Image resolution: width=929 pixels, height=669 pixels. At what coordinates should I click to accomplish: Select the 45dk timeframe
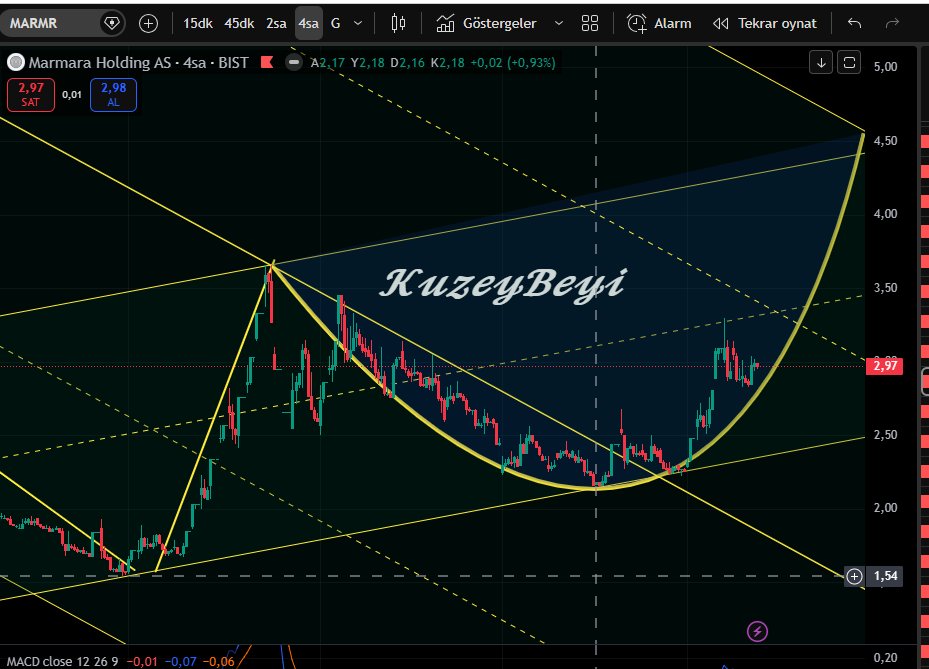(239, 23)
